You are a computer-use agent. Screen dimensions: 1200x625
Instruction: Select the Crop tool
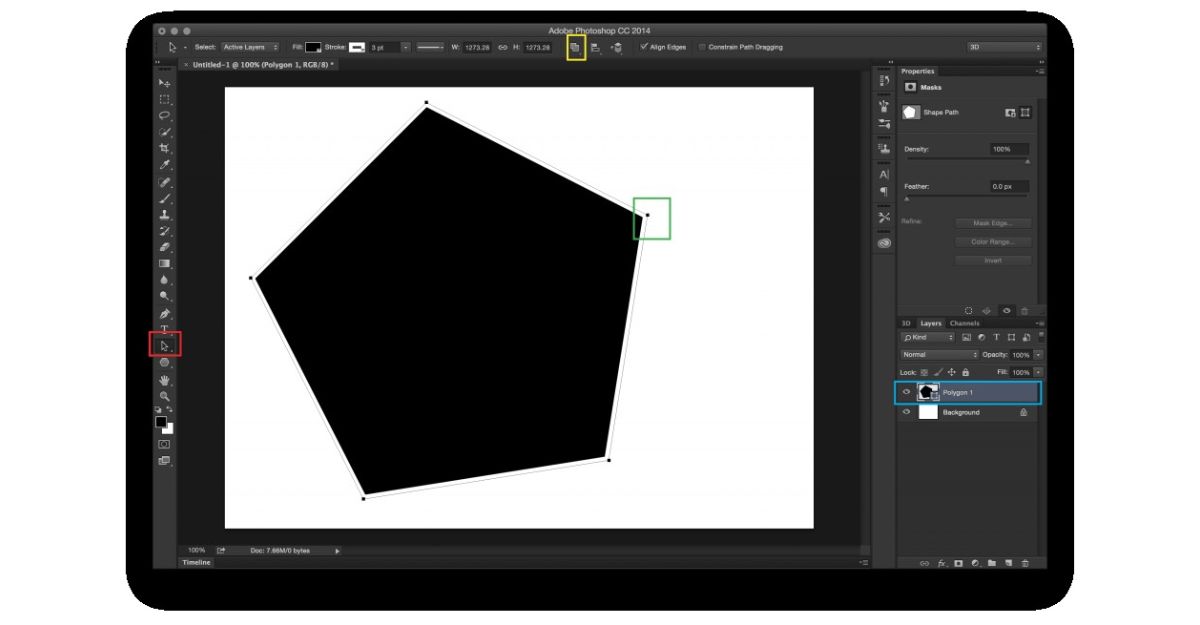tap(164, 148)
